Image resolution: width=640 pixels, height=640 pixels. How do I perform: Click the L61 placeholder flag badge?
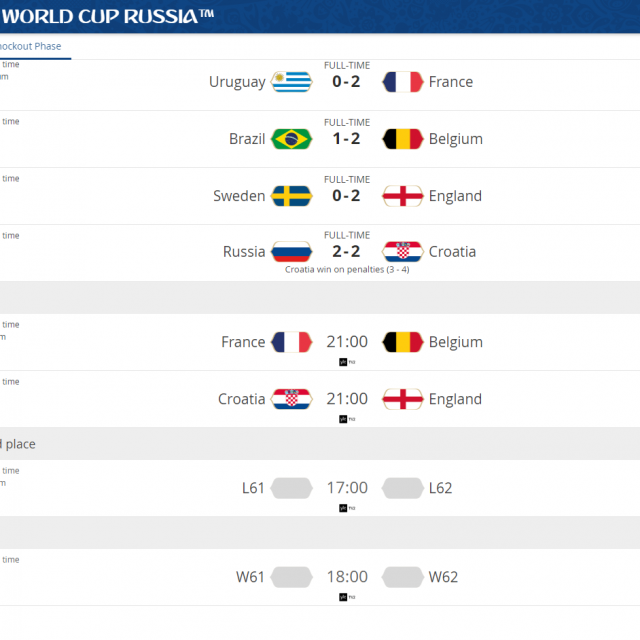(x=292, y=488)
